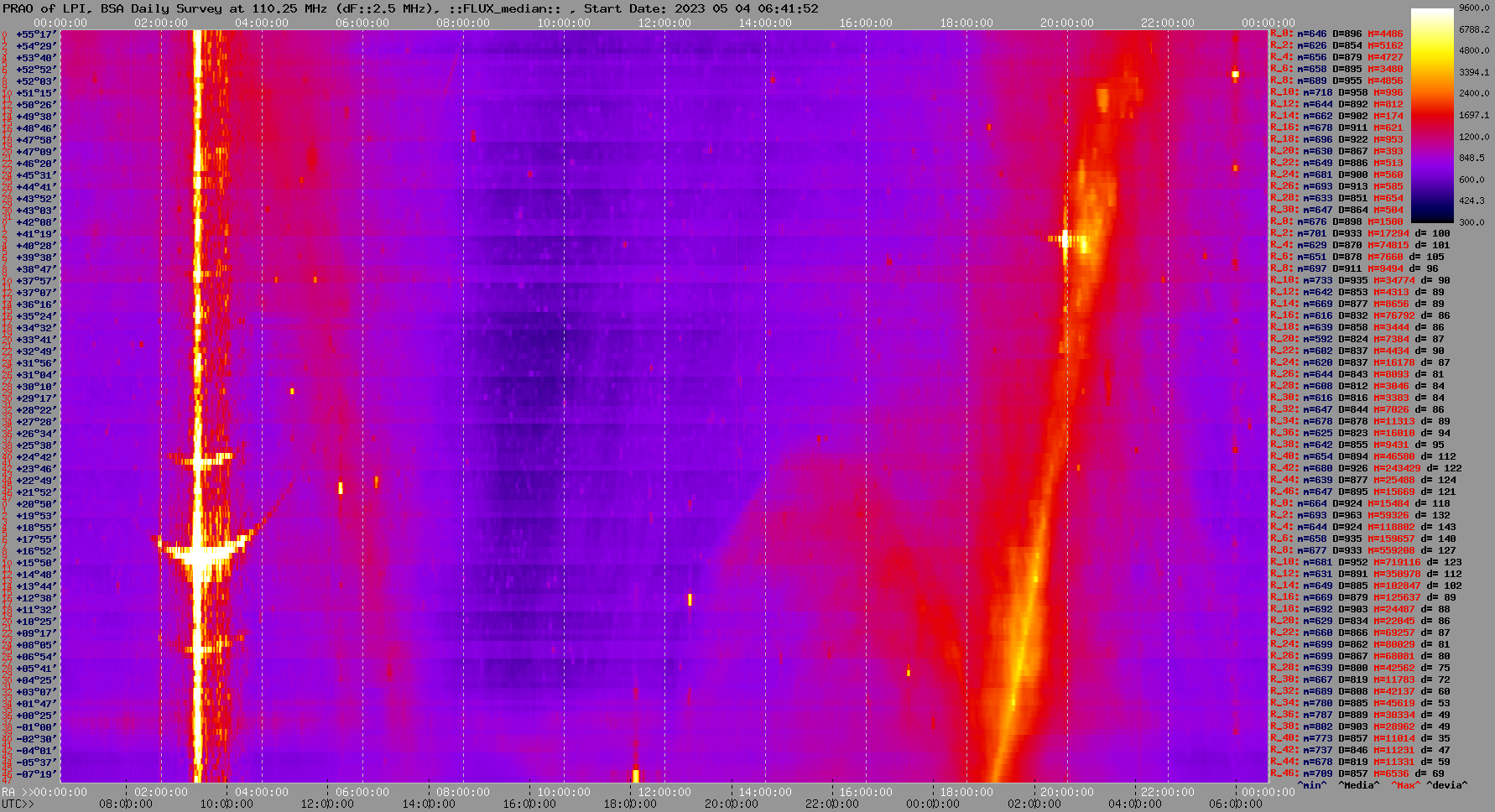The width and height of the screenshot is (1495, 812).
Task: Click the statistics row with M=559208
Action: [1363, 551]
